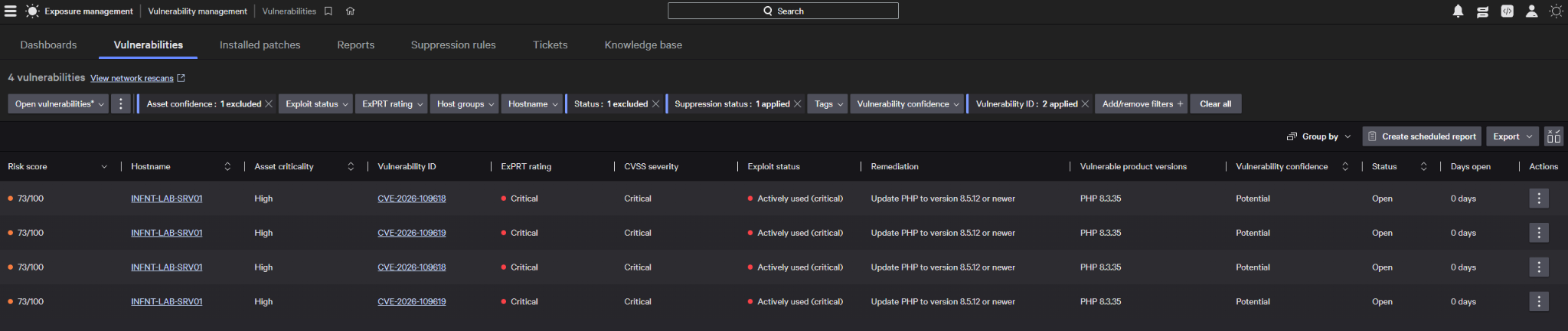
Task: Remove the Suppression status filter
Action: 797,103
